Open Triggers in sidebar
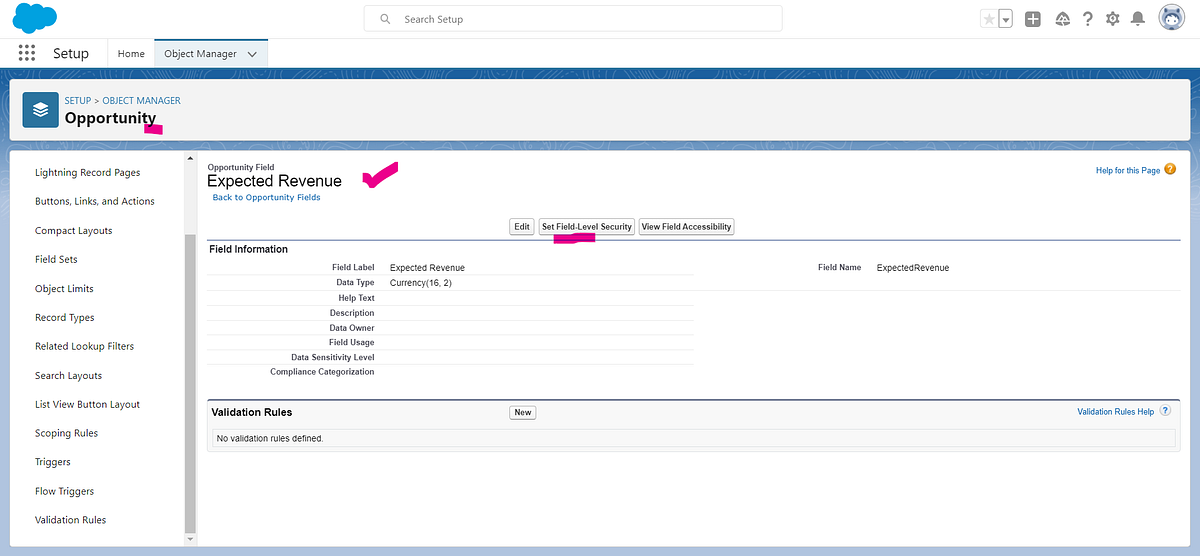 (53, 462)
